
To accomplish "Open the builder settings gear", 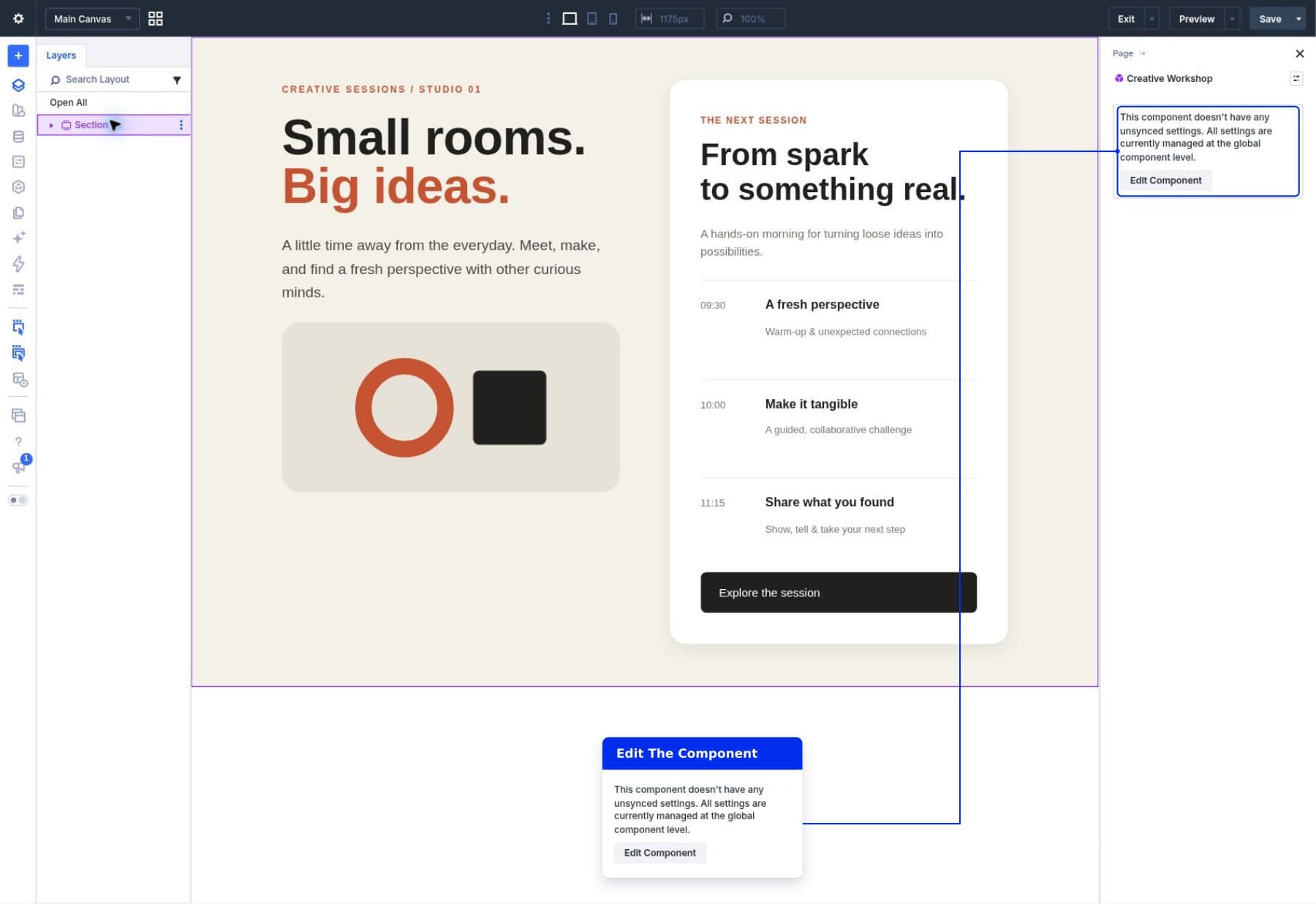I will pos(18,18).
